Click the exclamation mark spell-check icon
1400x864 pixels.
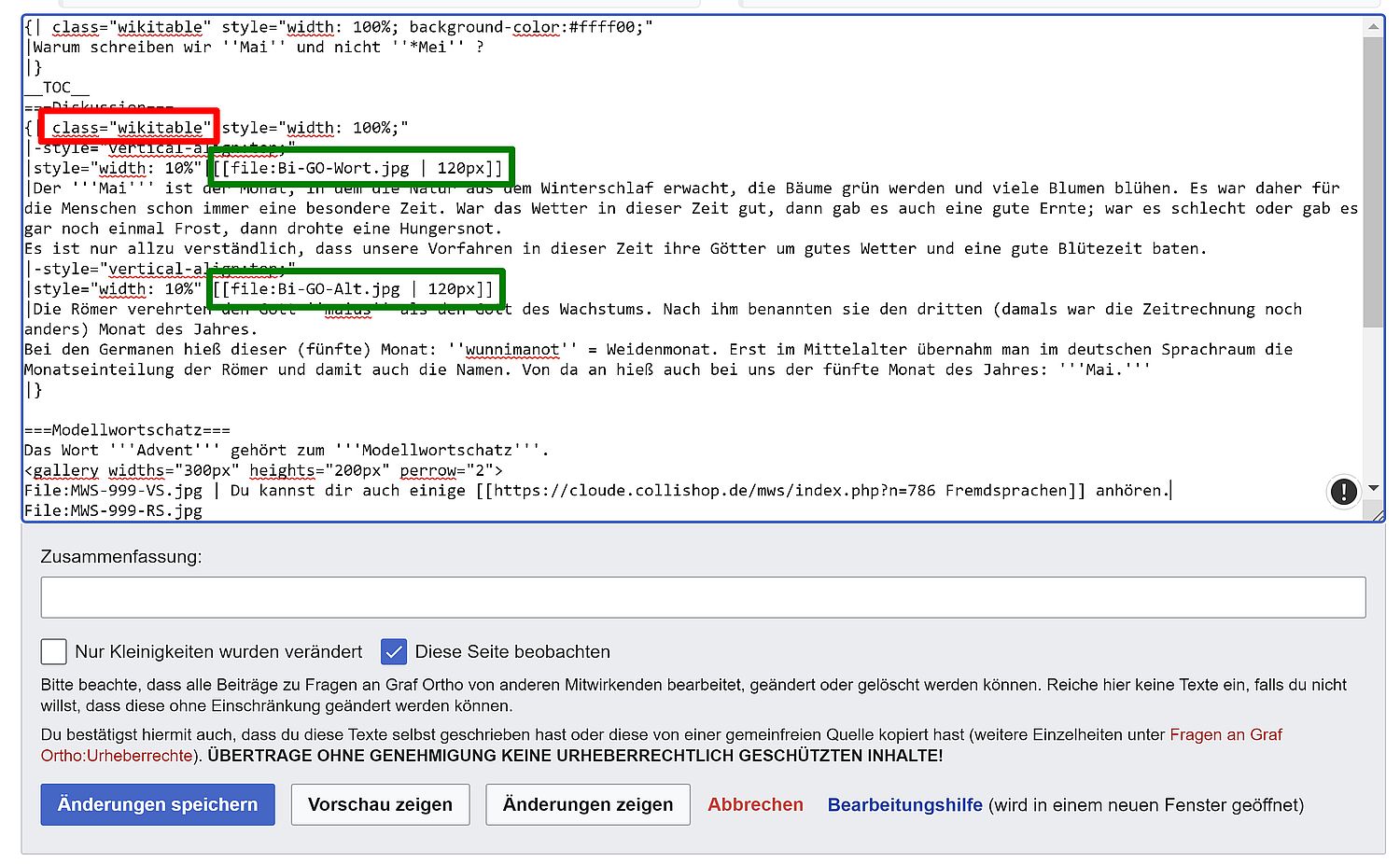[1342, 491]
